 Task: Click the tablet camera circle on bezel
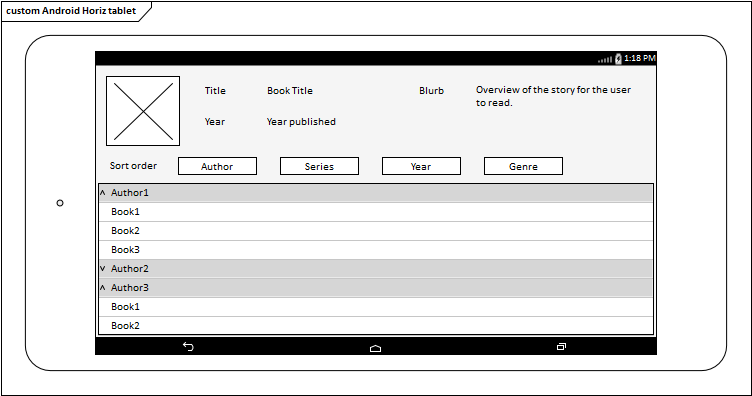point(60,203)
